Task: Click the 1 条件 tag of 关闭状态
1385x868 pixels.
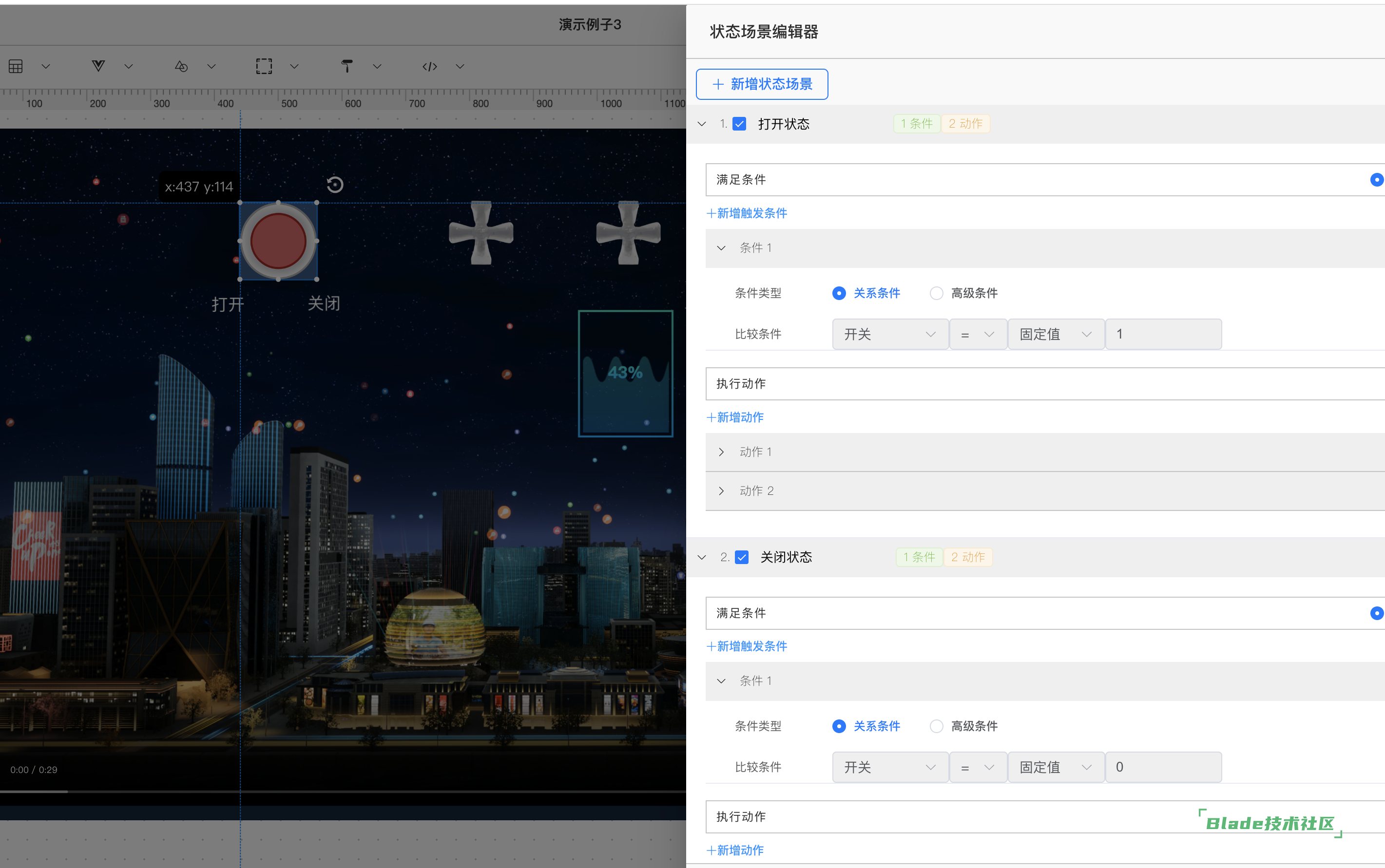Action: pos(919,557)
